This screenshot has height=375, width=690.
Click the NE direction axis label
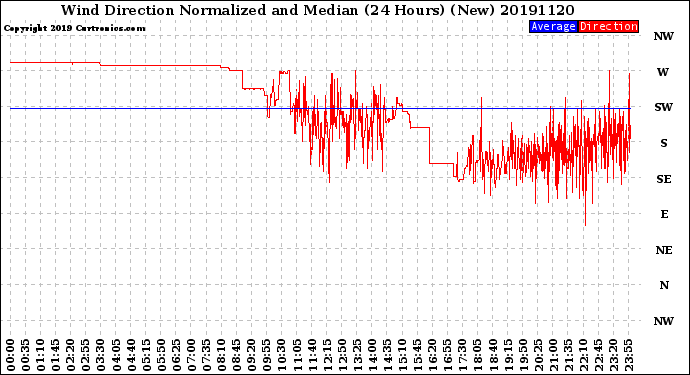pos(664,250)
